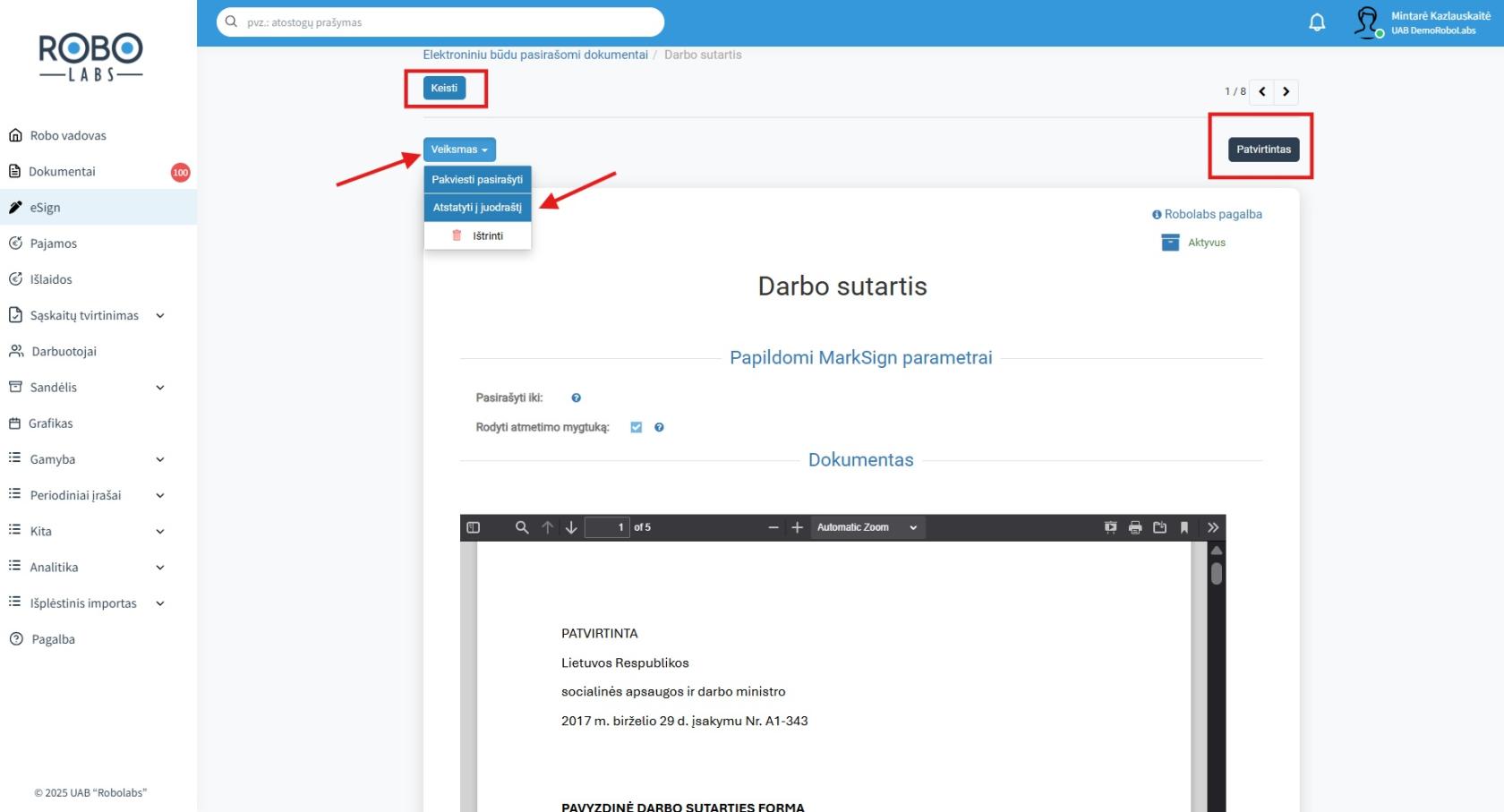The image size is (1504, 812).
Task: Click the search input field
Action: 440,21
